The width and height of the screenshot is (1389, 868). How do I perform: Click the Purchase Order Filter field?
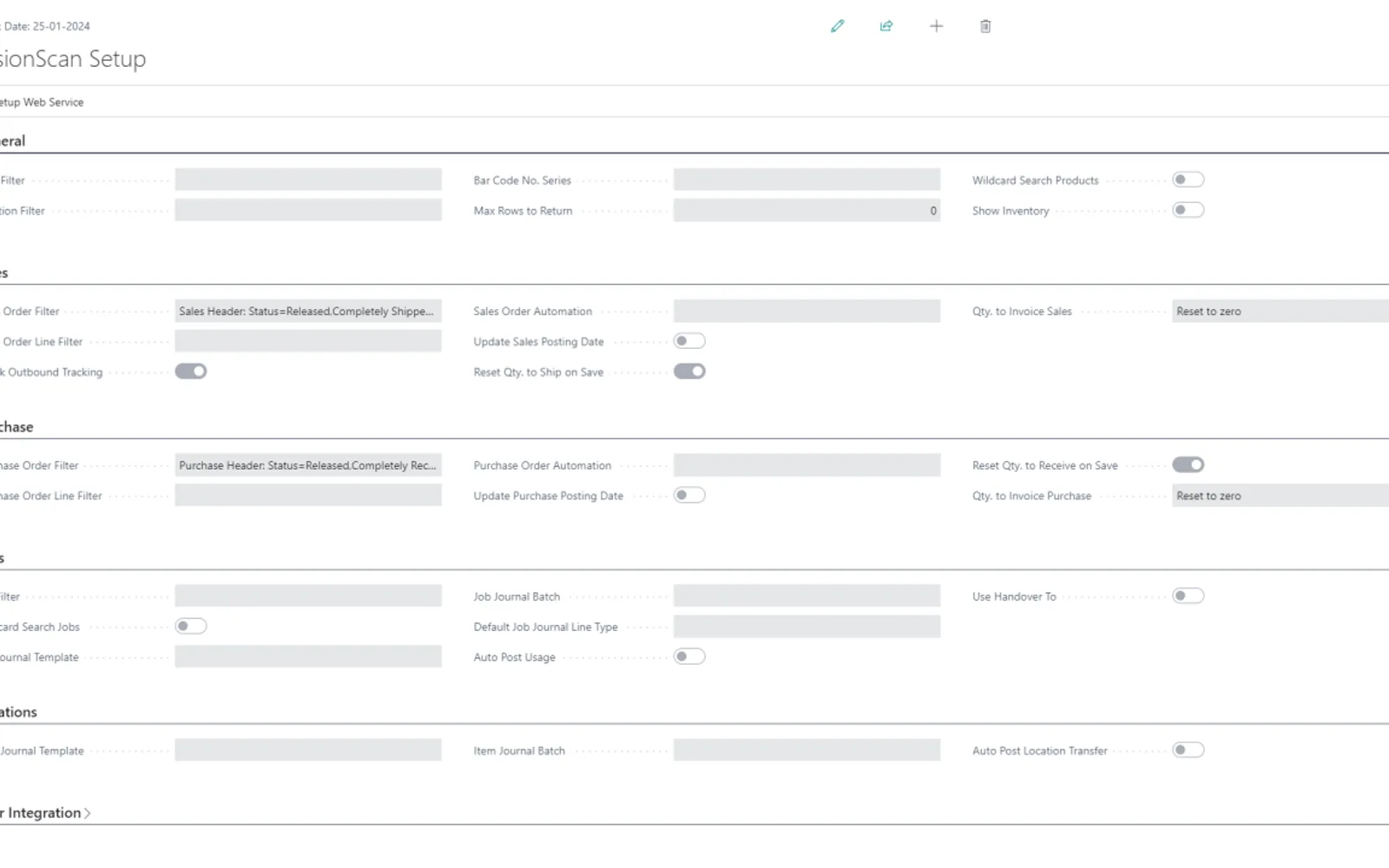[x=308, y=465]
